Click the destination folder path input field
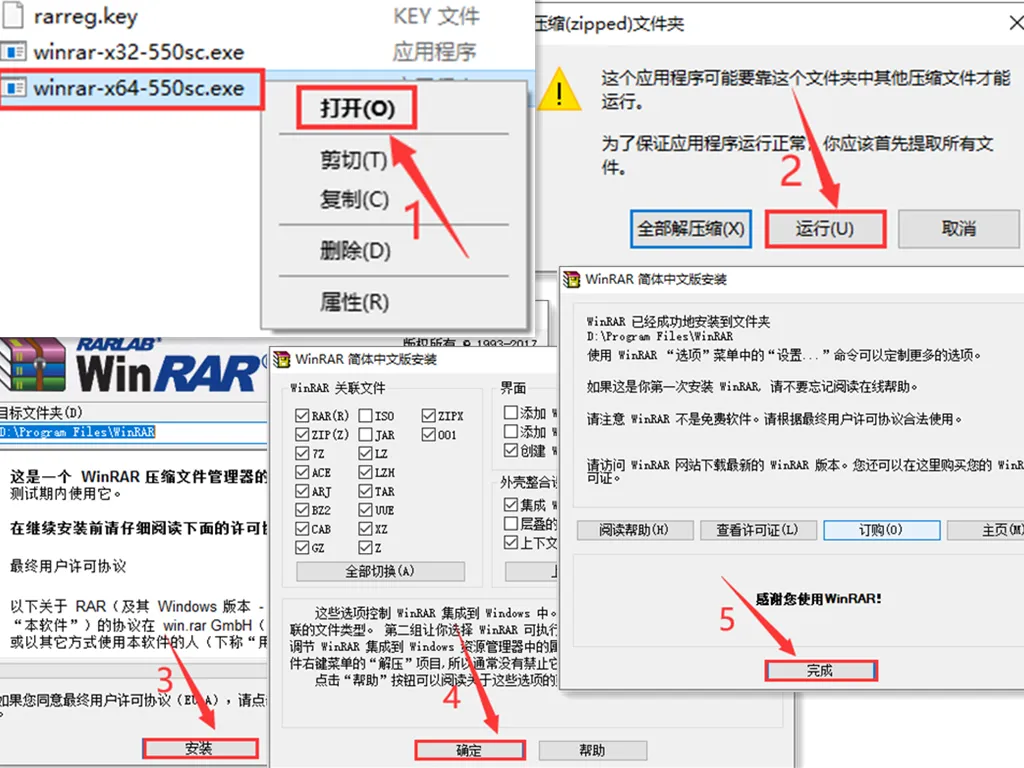 pyautogui.click(x=133, y=432)
